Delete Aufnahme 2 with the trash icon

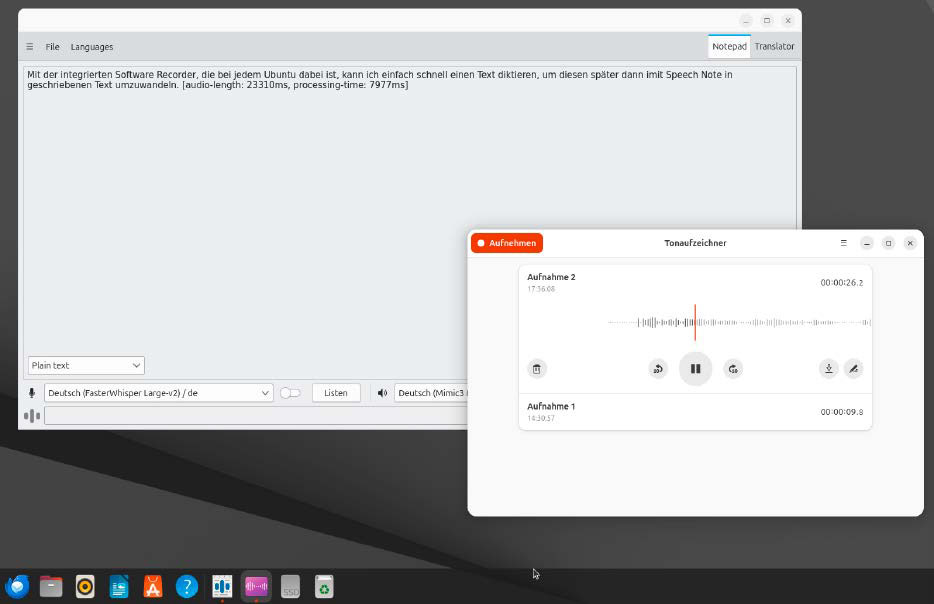(x=537, y=369)
